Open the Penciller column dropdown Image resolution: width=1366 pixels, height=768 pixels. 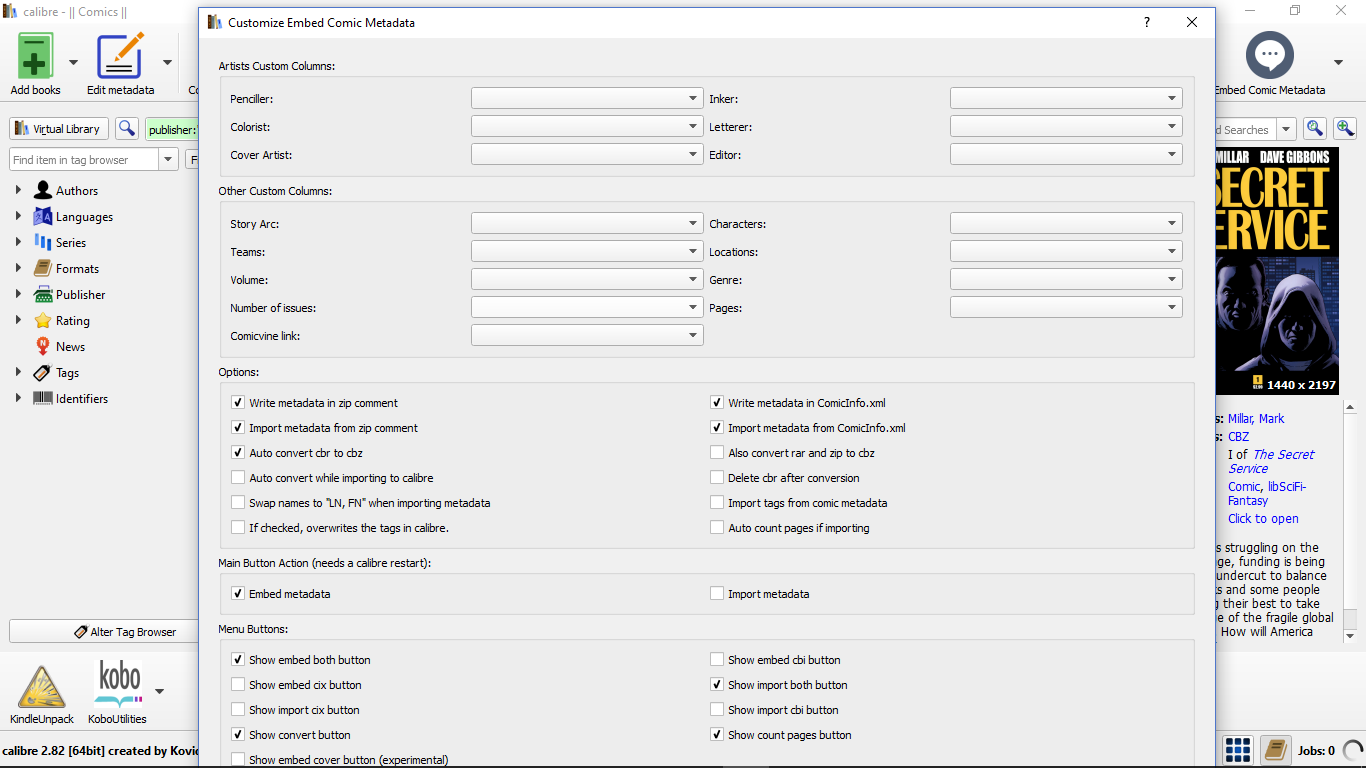[587, 99]
